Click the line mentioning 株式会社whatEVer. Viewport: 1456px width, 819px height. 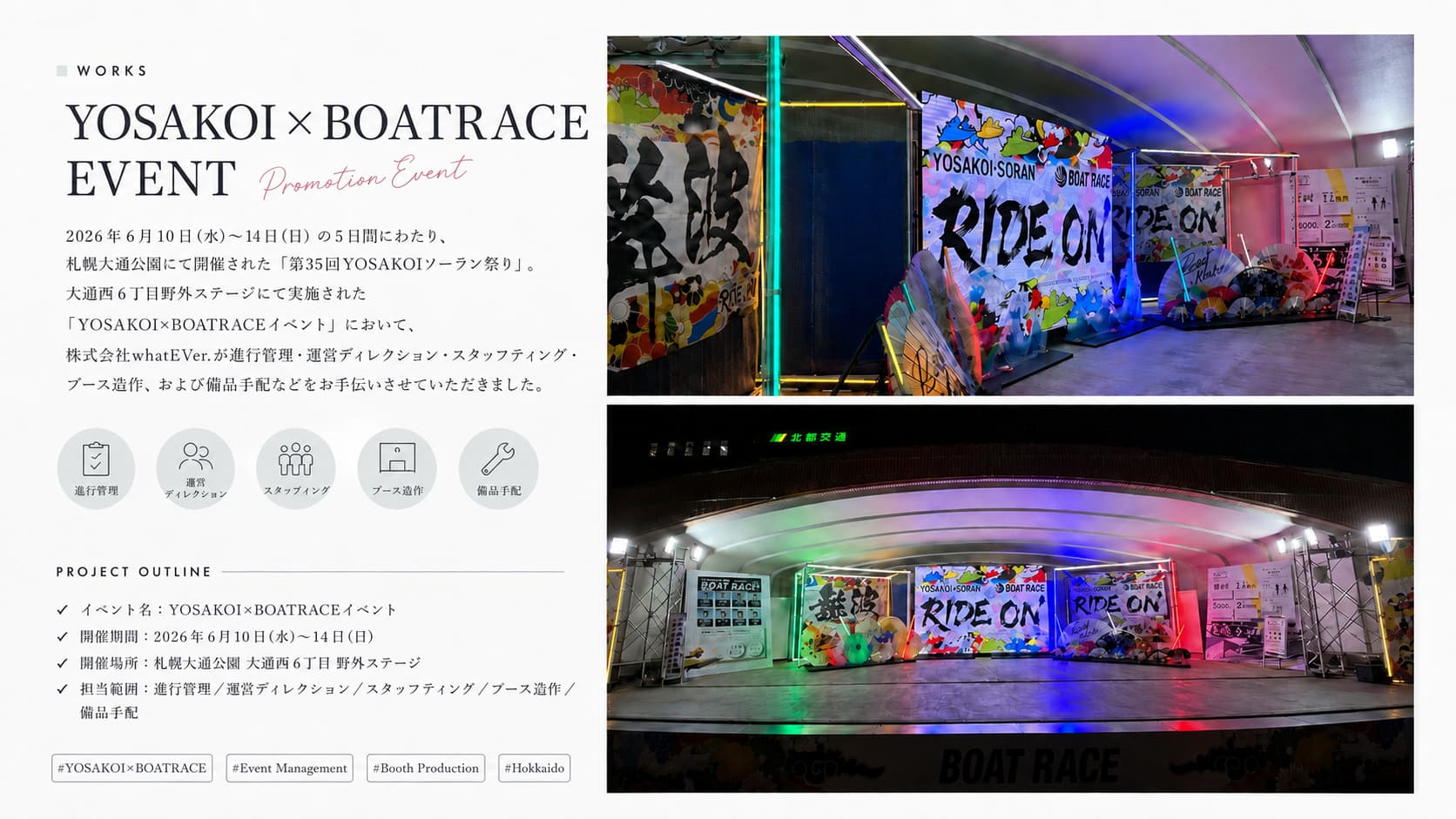[x=322, y=355]
